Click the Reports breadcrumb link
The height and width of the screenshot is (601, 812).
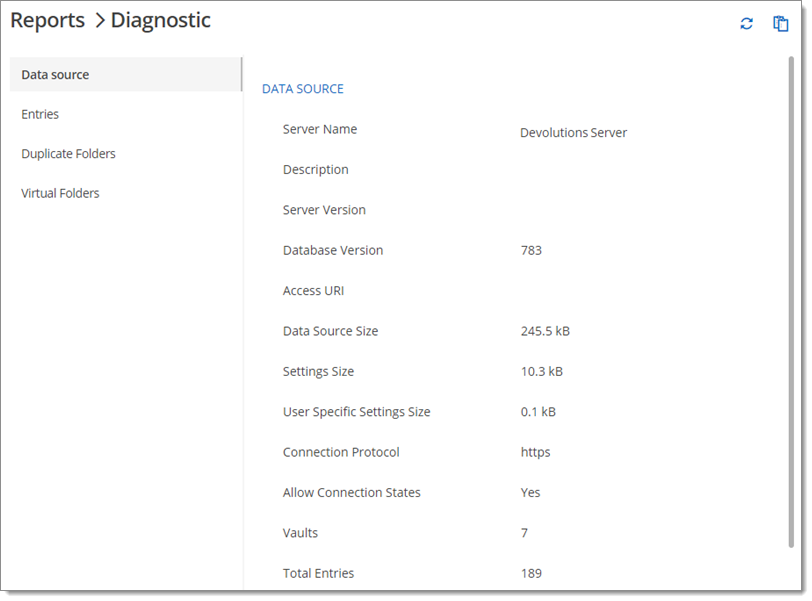(48, 21)
